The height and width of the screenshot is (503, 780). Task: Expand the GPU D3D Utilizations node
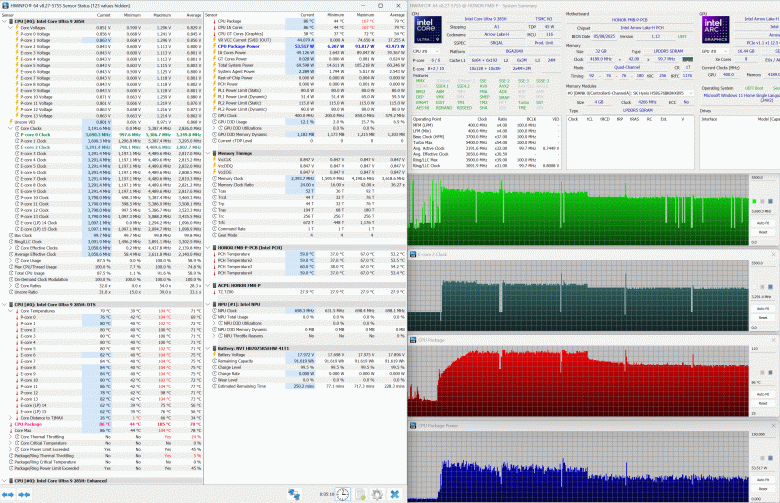[214, 128]
